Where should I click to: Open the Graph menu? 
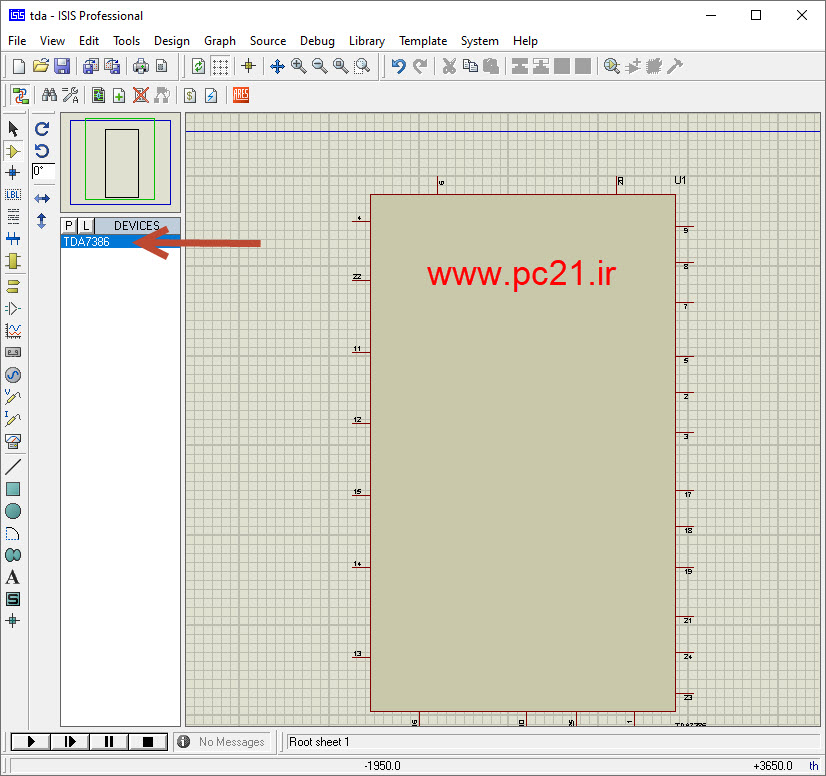[x=220, y=41]
